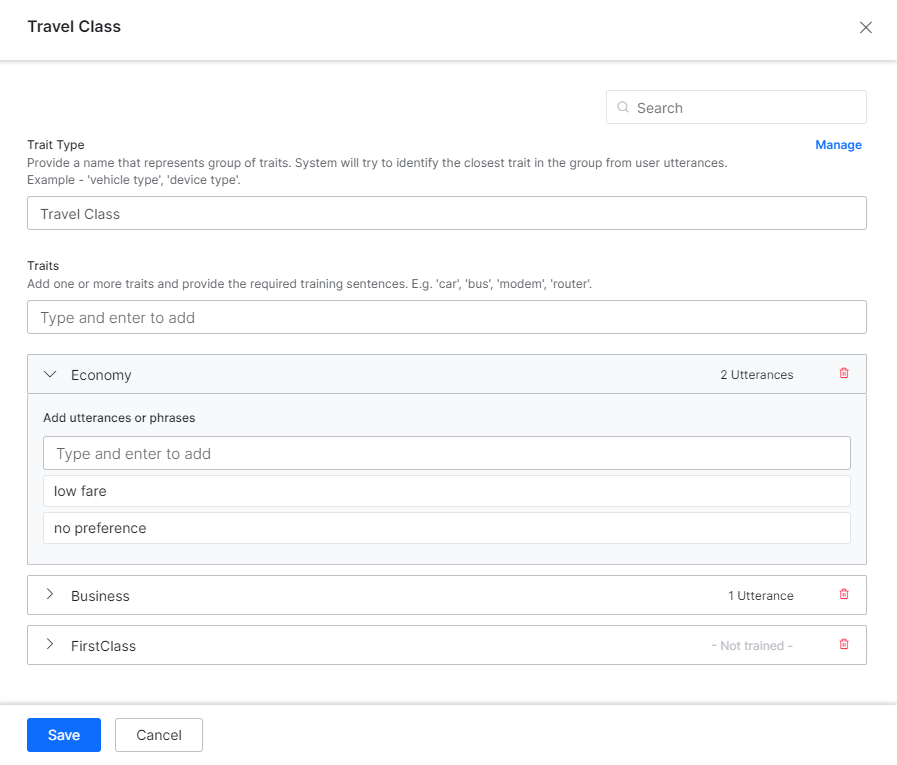Click the search magnifier icon

(x=623, y=107)
